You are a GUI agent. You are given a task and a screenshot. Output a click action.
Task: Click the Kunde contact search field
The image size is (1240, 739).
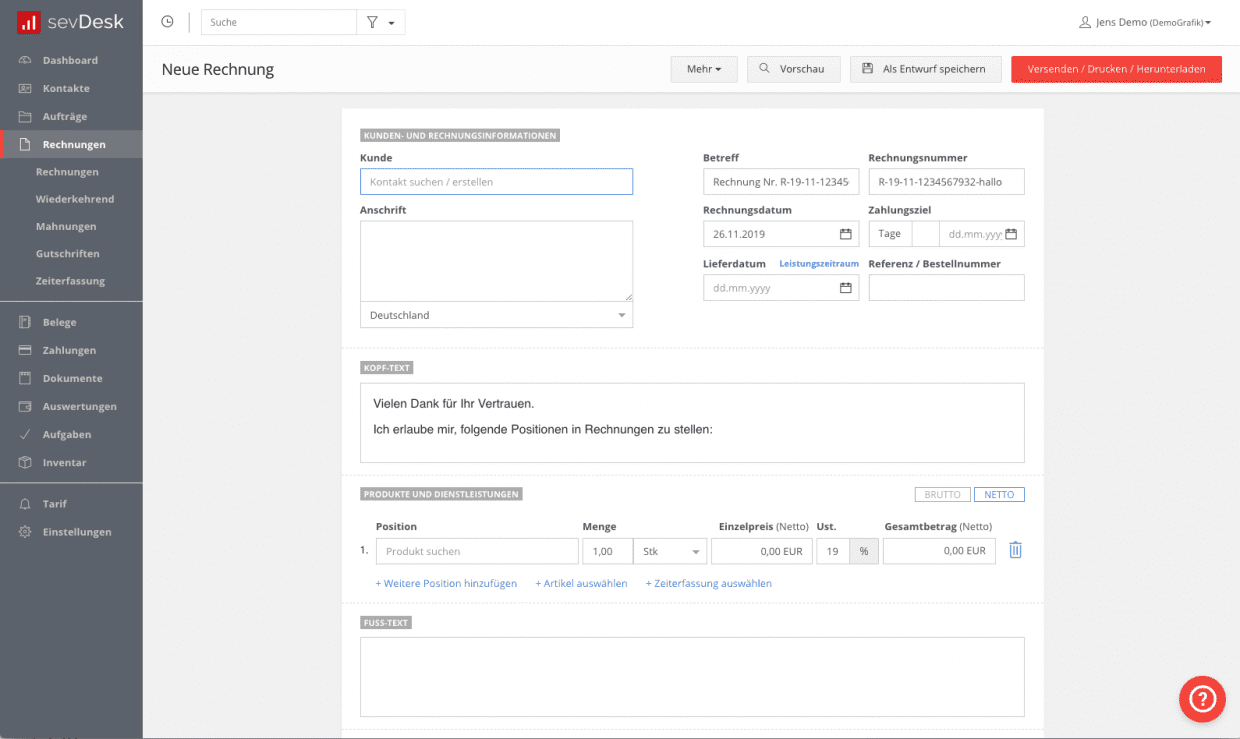(x=496, y=182)
